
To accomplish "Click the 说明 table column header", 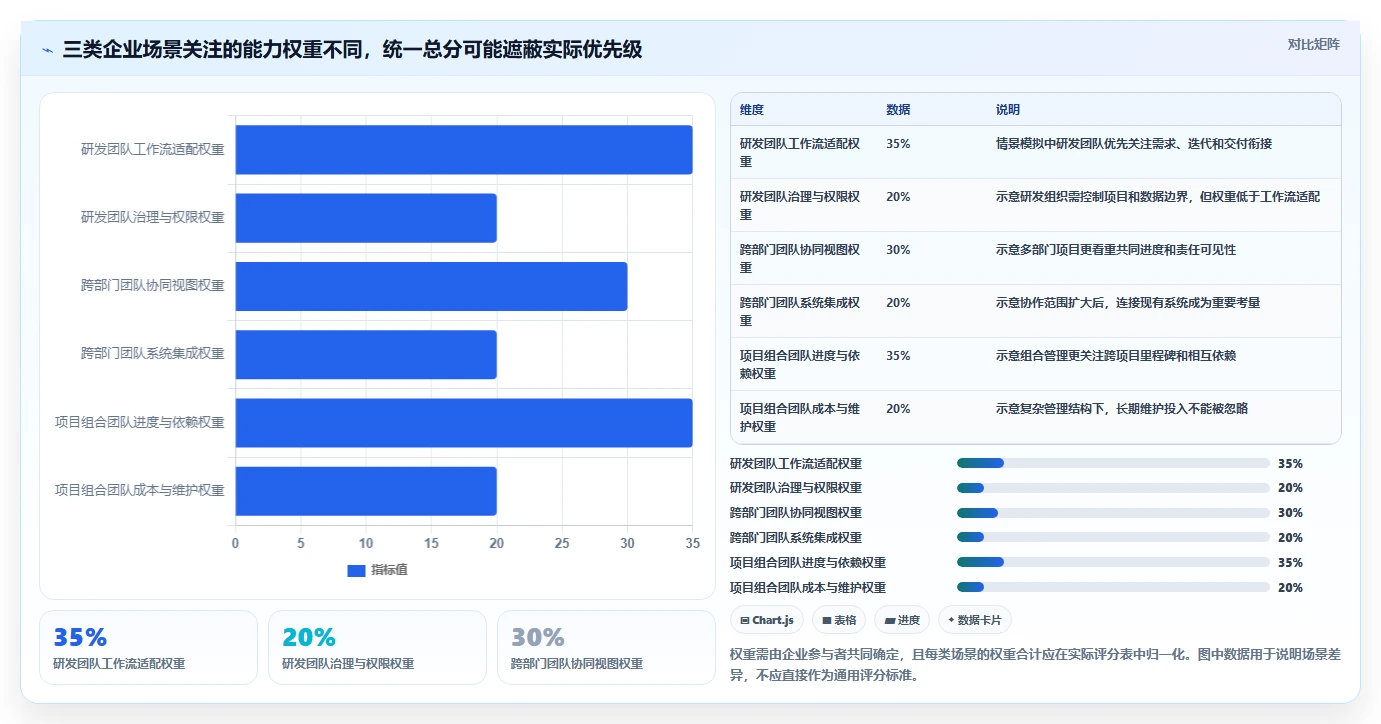I will click(x=1008, y=110).
